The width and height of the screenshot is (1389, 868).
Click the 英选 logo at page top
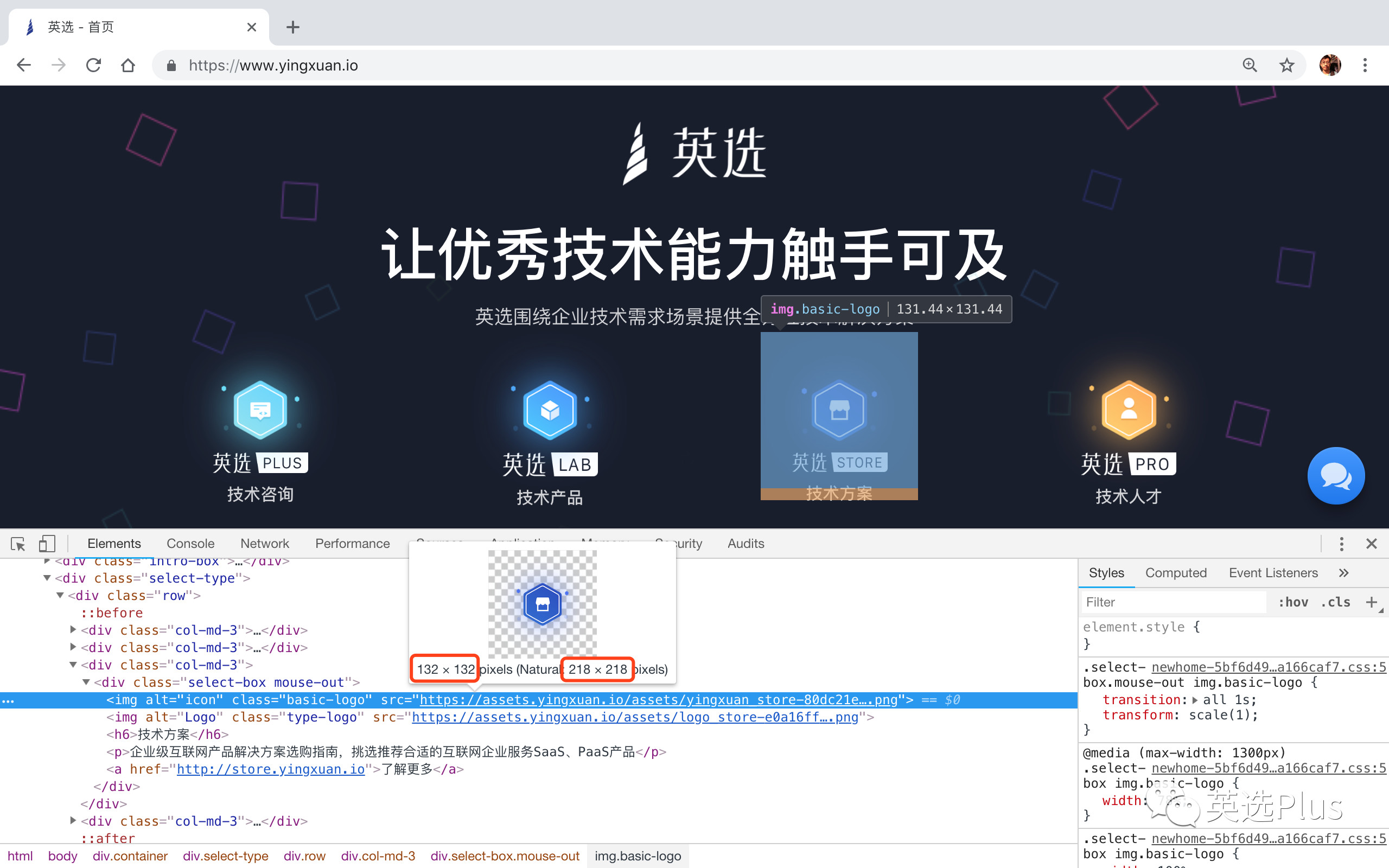point(694,154)
